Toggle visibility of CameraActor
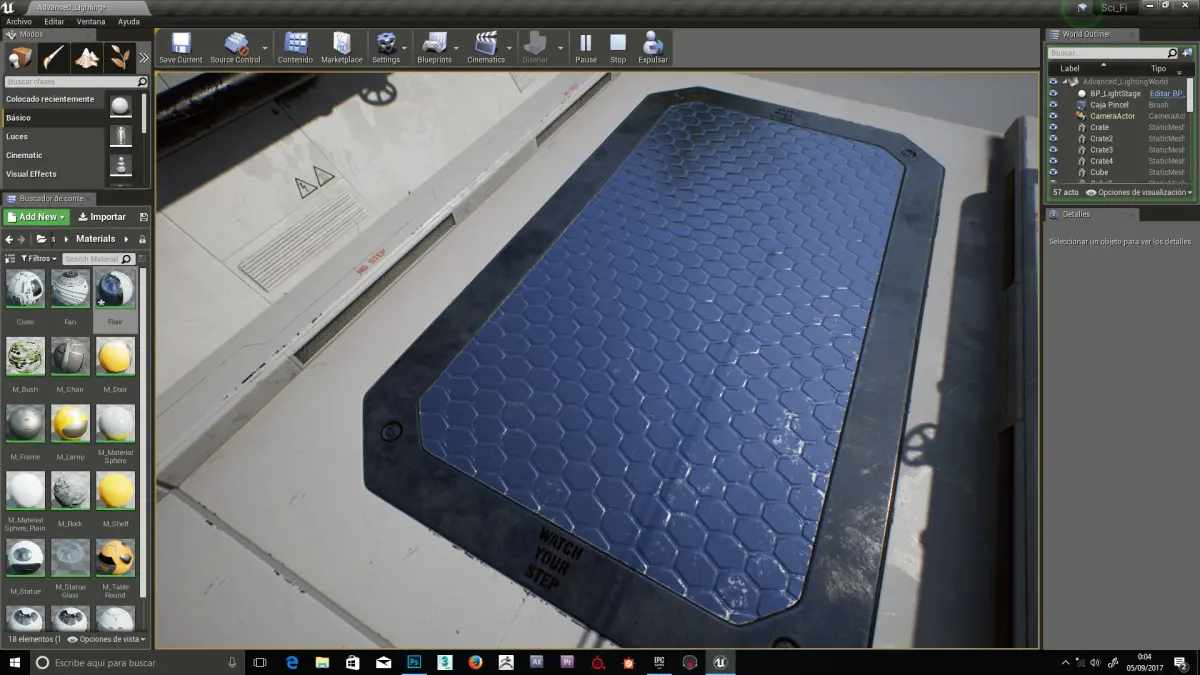1200x675 pixels. (1053, 116)
